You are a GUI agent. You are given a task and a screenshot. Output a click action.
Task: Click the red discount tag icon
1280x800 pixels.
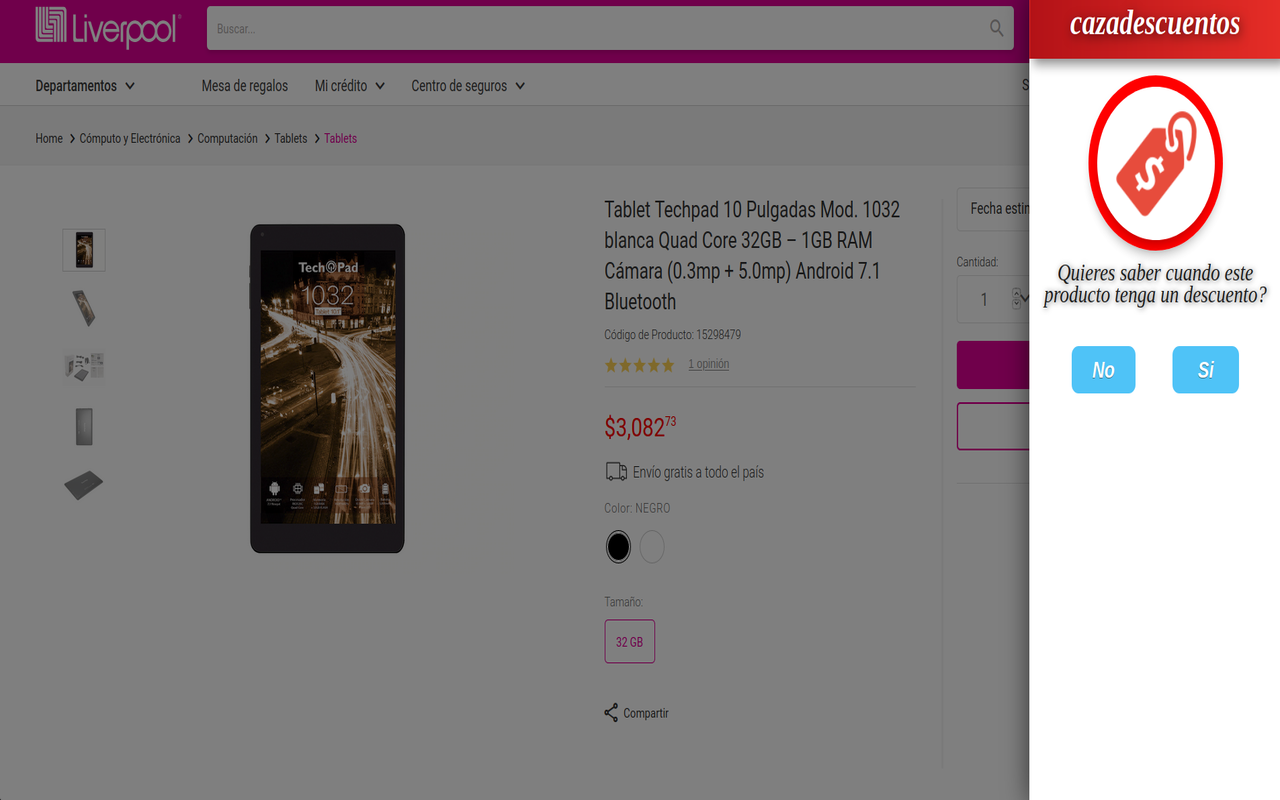click(x=1155, y=163)
